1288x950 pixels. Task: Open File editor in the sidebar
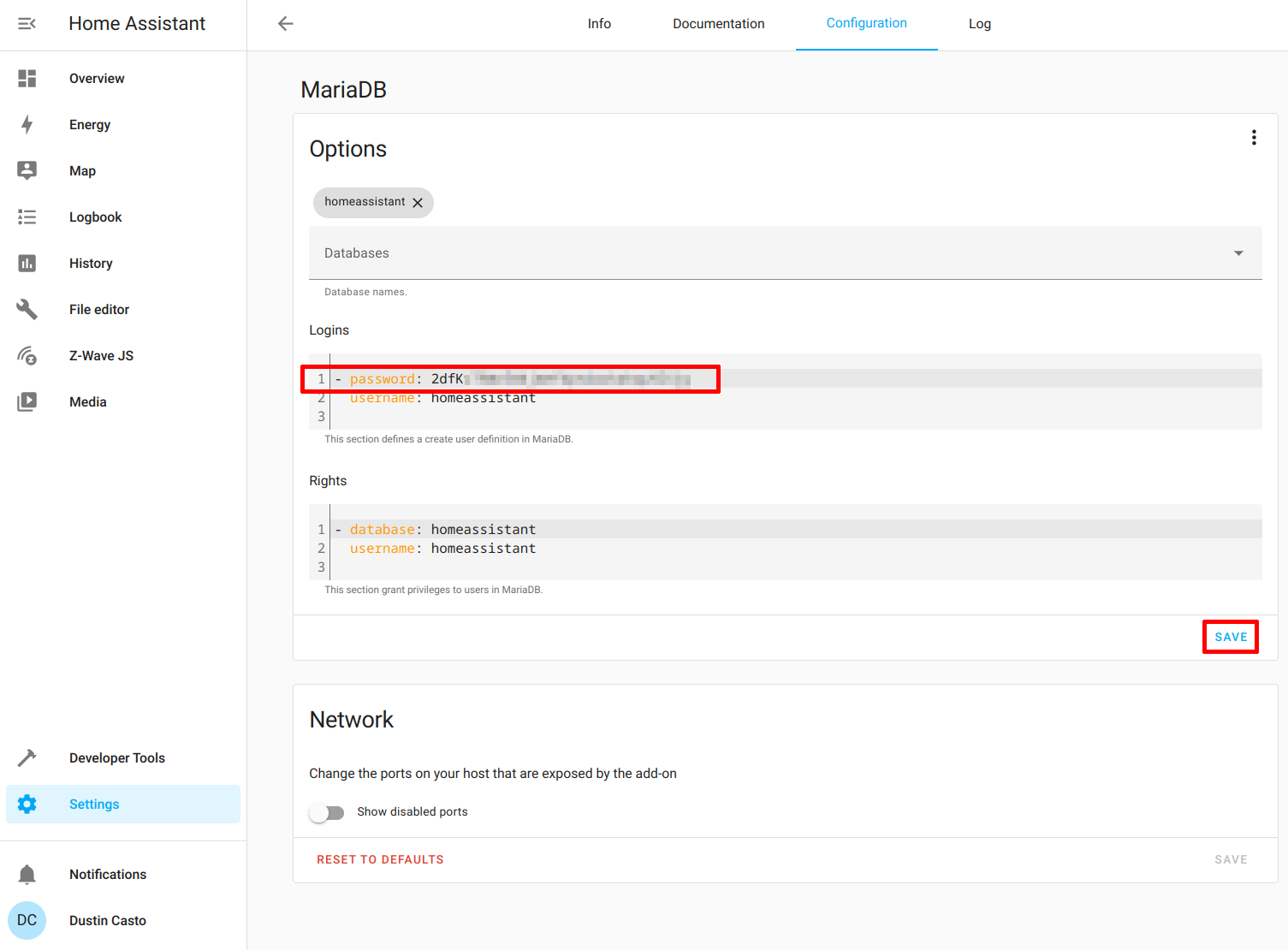click(x=123, y=309)
